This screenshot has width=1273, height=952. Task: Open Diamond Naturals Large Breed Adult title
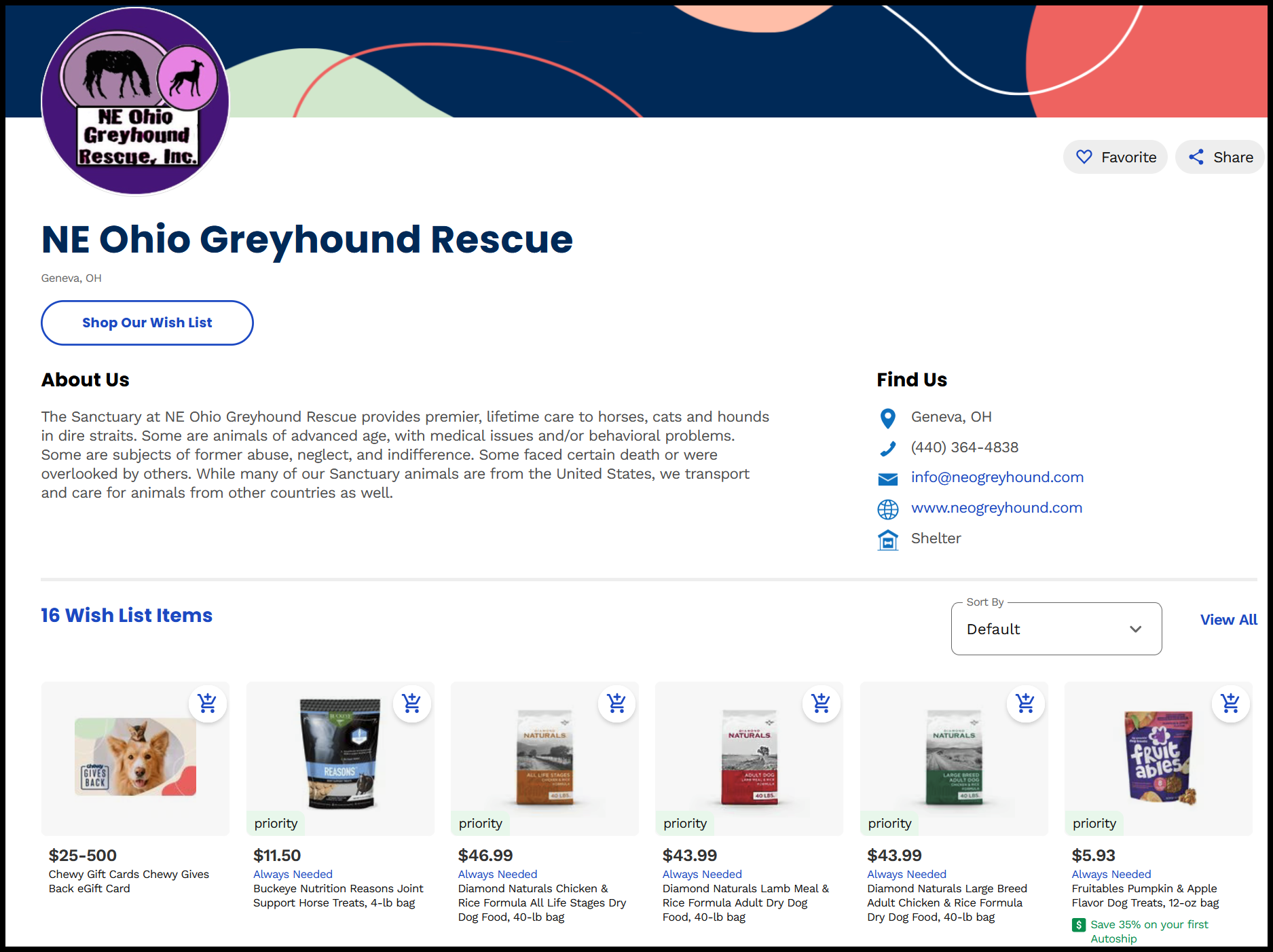tap(947, 902)
